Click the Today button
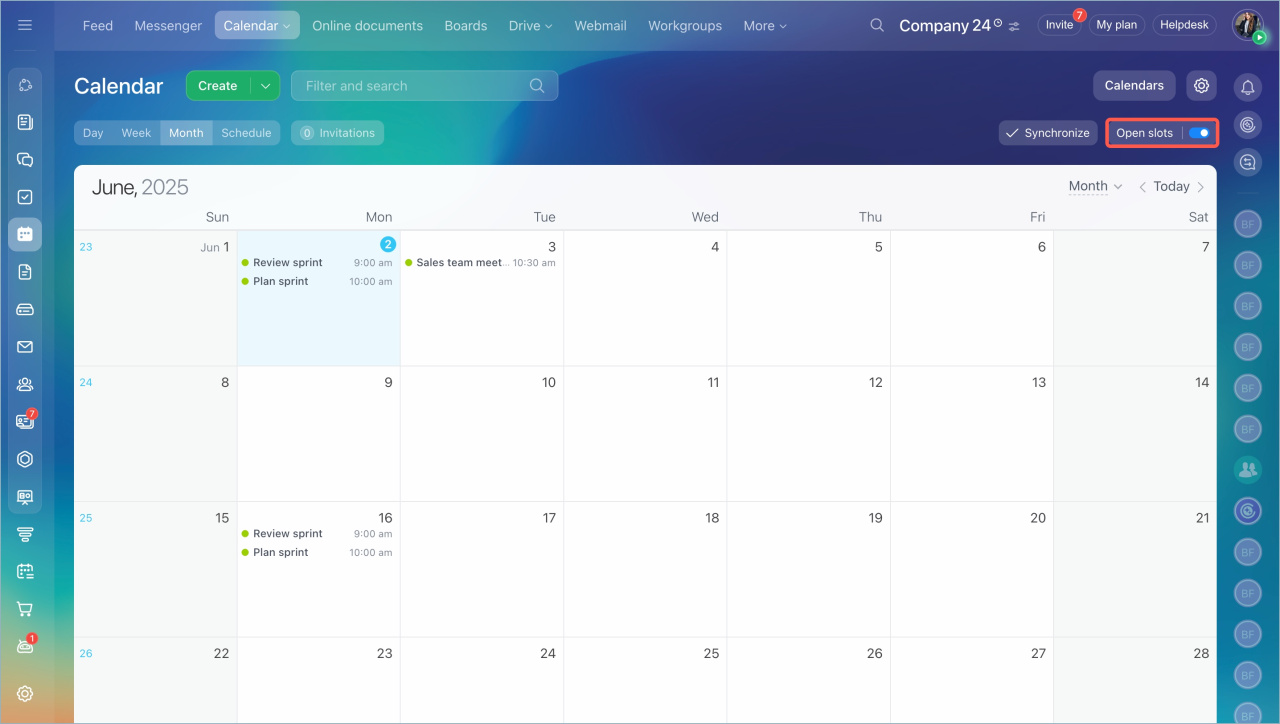This screenshot has height=724, width=1280. [1171, 186]
